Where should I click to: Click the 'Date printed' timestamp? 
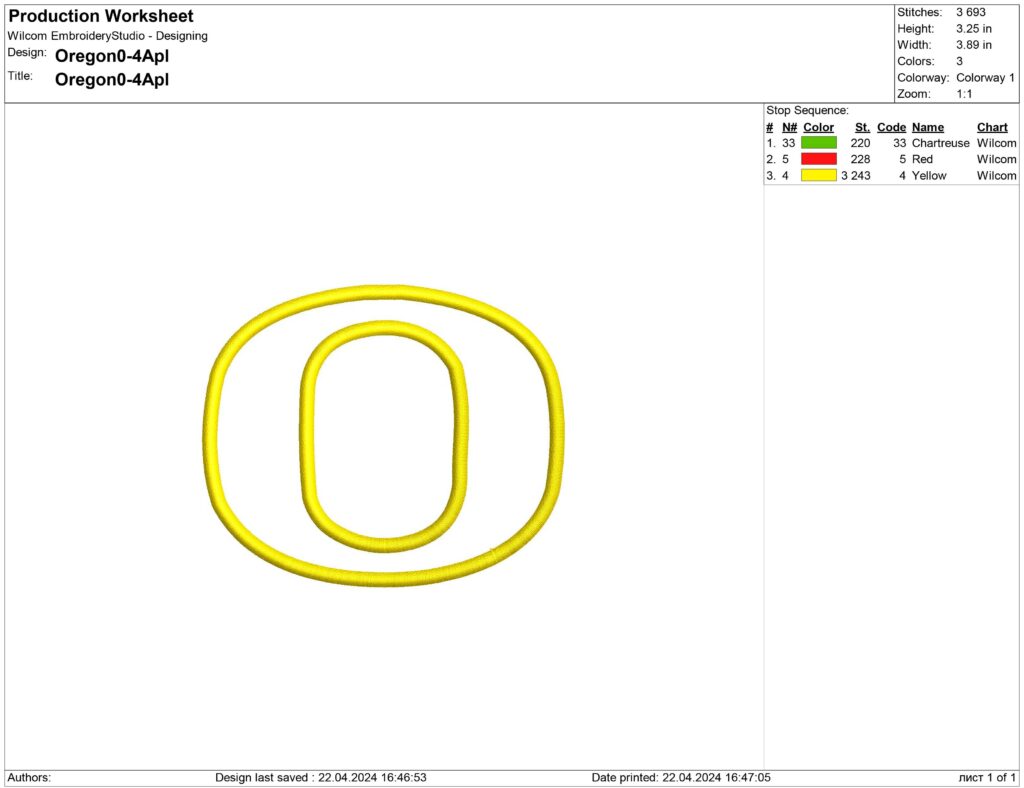(681, 778)
